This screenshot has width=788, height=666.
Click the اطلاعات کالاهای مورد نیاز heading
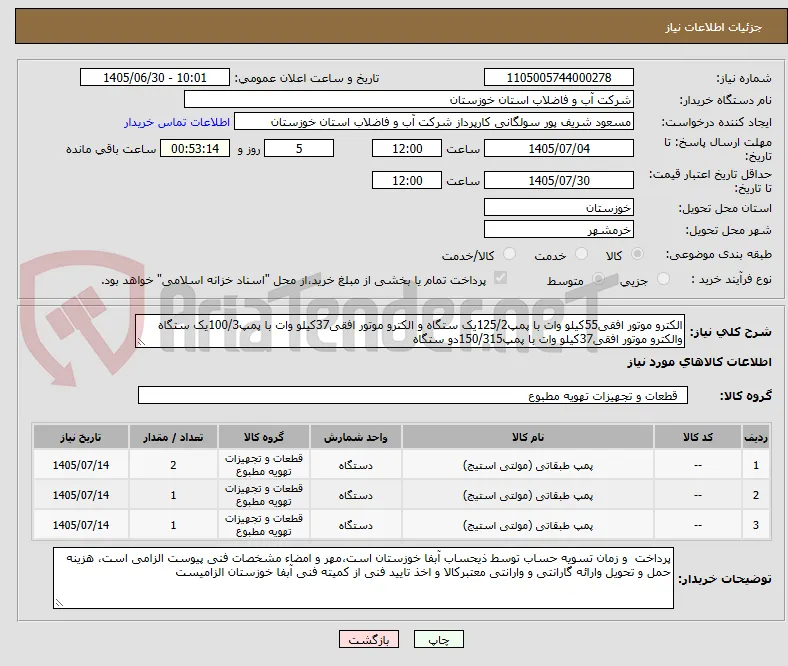pos(699,362)
